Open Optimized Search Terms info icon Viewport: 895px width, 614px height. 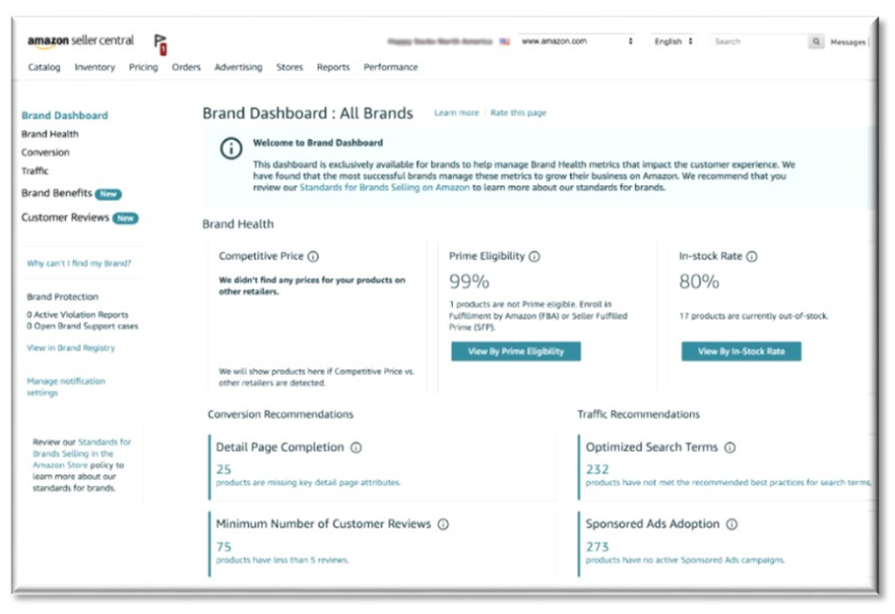[730, 448]
